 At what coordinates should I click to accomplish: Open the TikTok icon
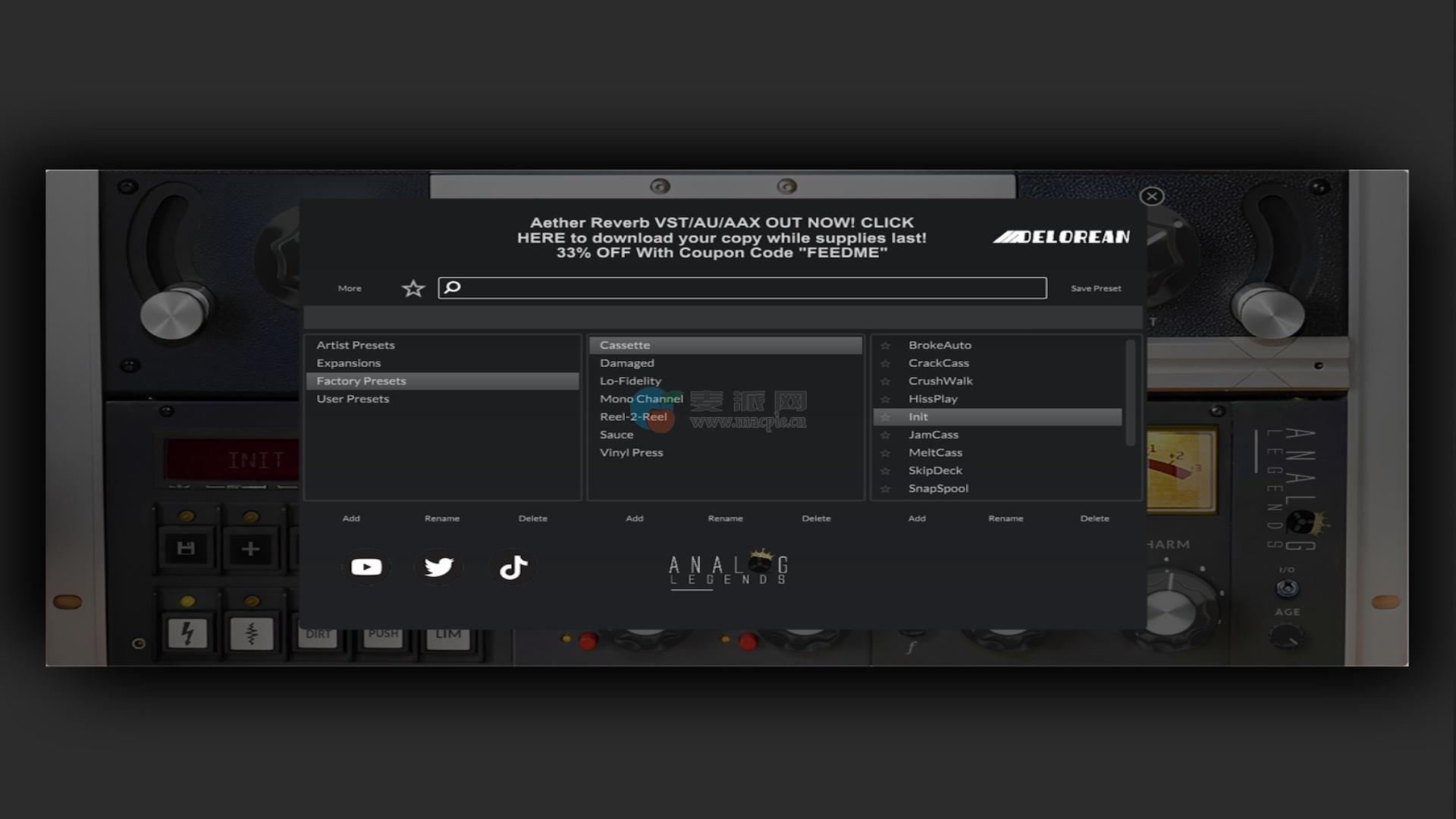513,567
